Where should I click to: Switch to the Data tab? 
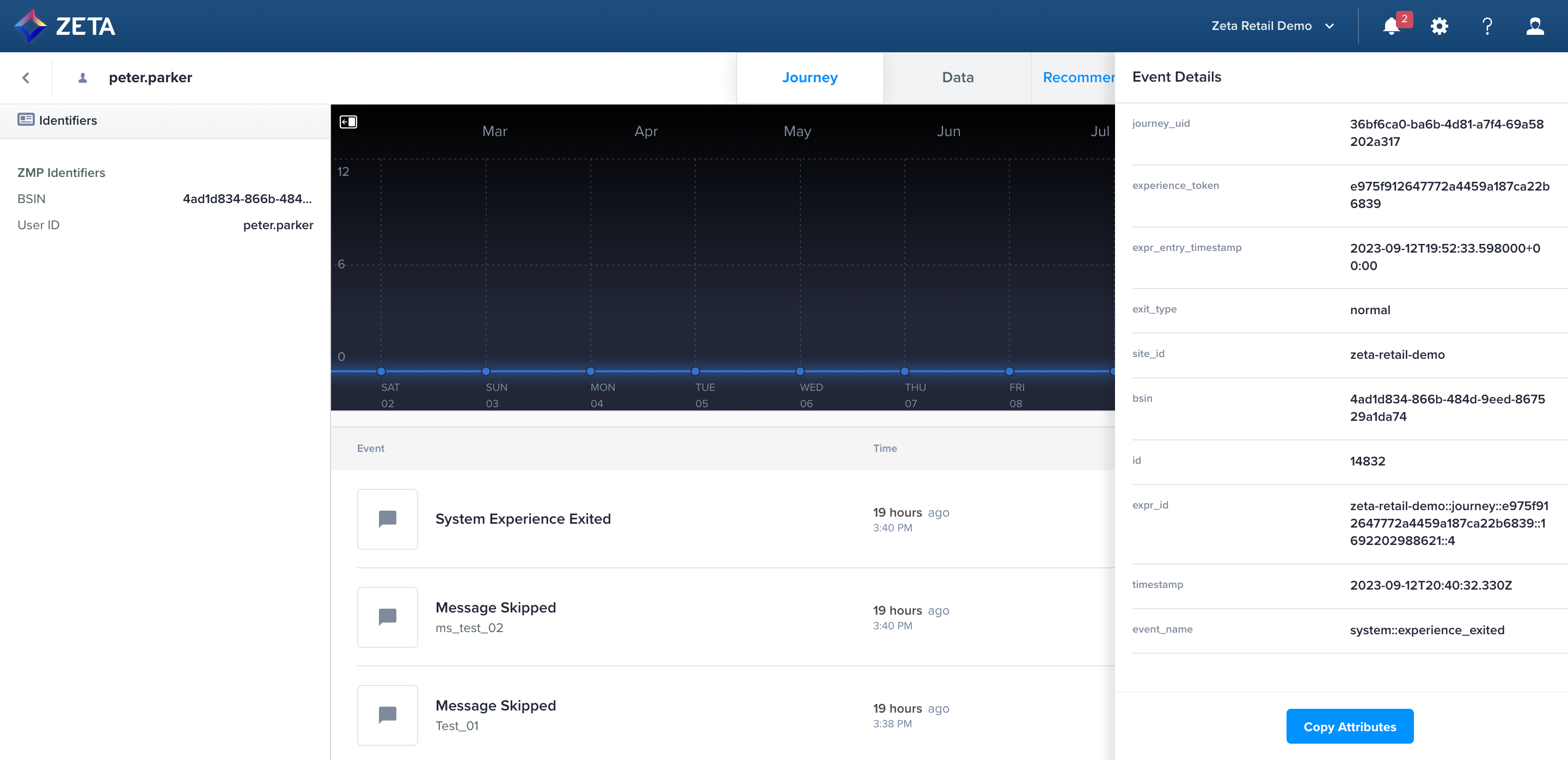[x=957, y=77]
